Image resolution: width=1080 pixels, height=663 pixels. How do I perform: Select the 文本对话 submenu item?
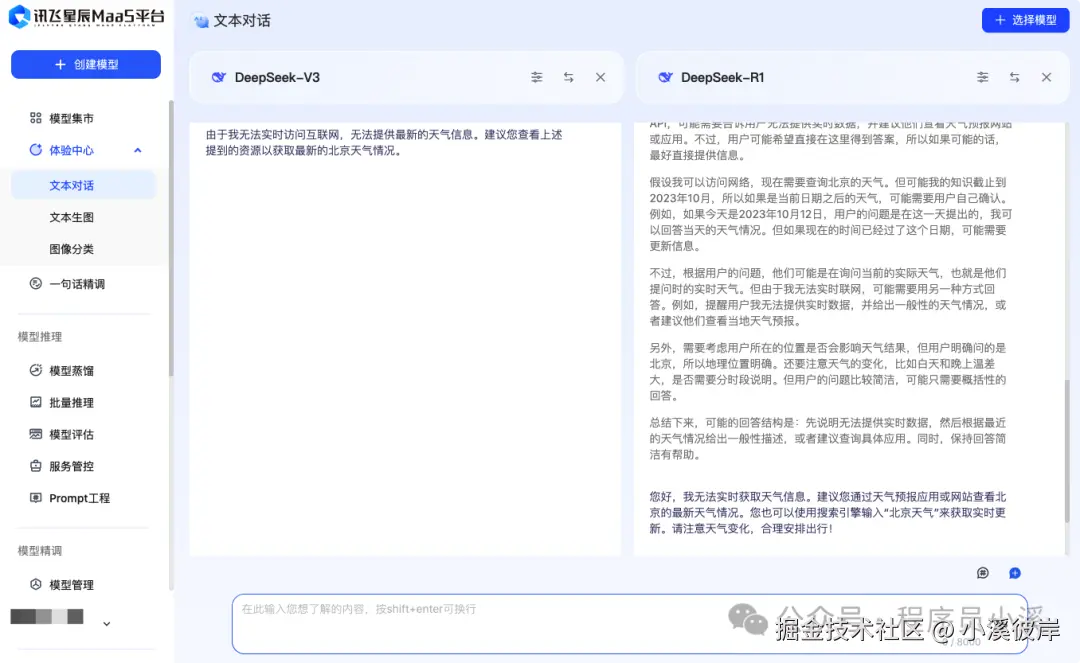pyautogui.click(x=83, y=185)
